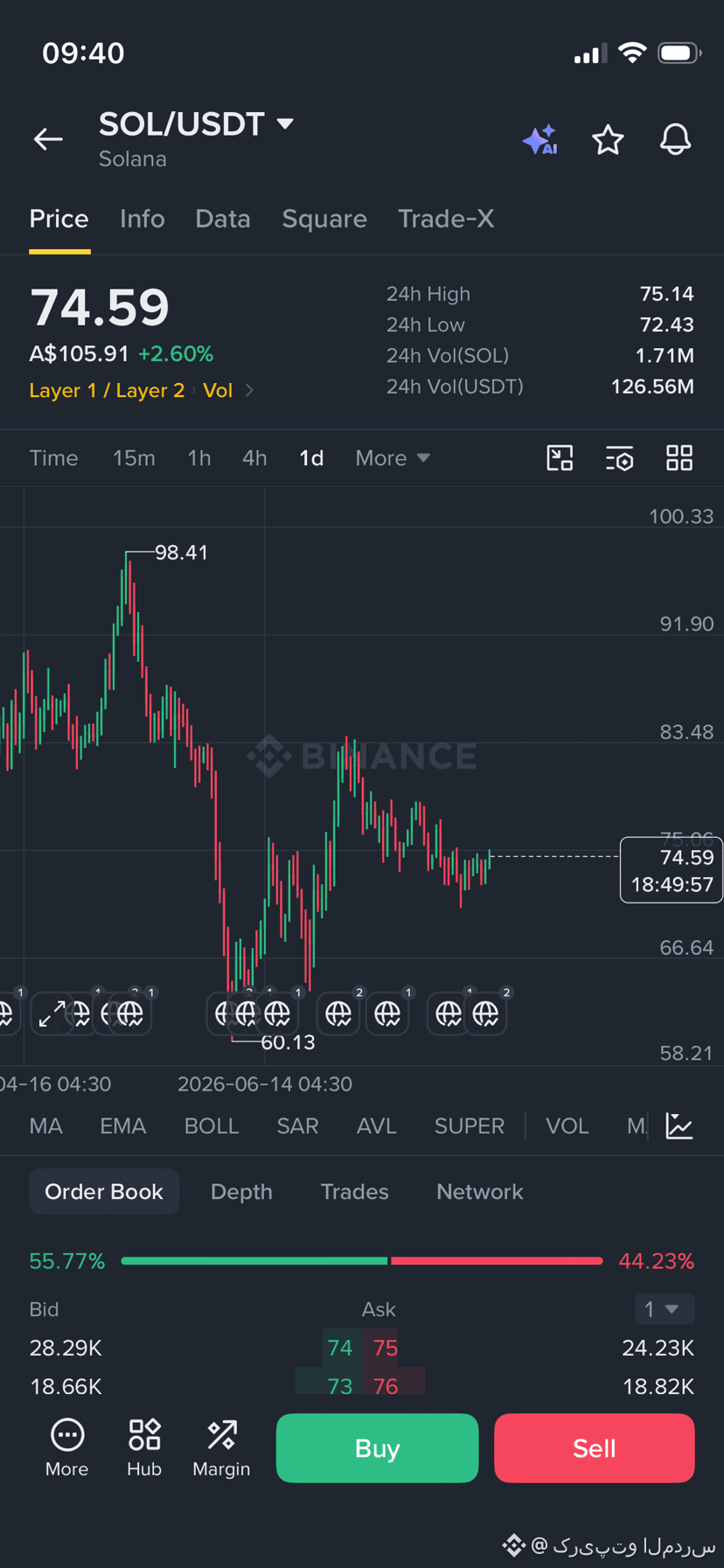Image resolution: width=724 pixels, height=1568 pixels.
Task: Change order book depth precision dropdown
Action: [x=665, y=1309]
